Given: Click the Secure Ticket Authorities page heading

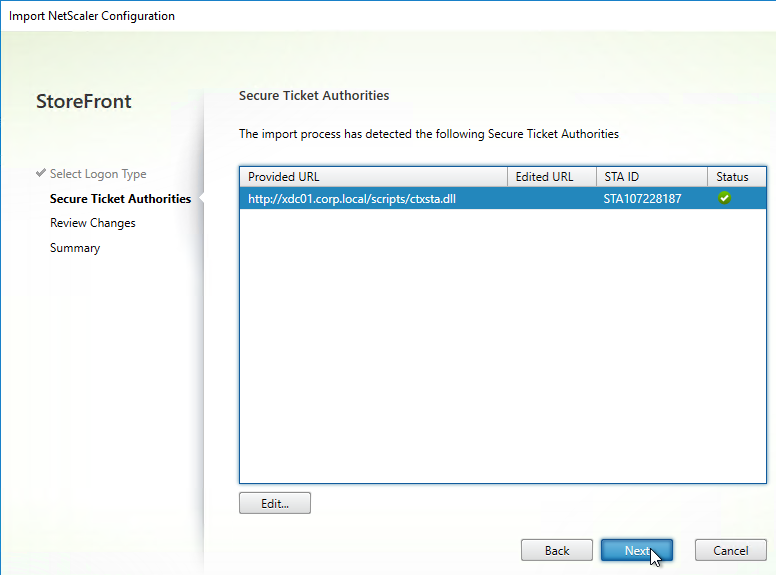Looking at the screenshot, I should [314, 96].
